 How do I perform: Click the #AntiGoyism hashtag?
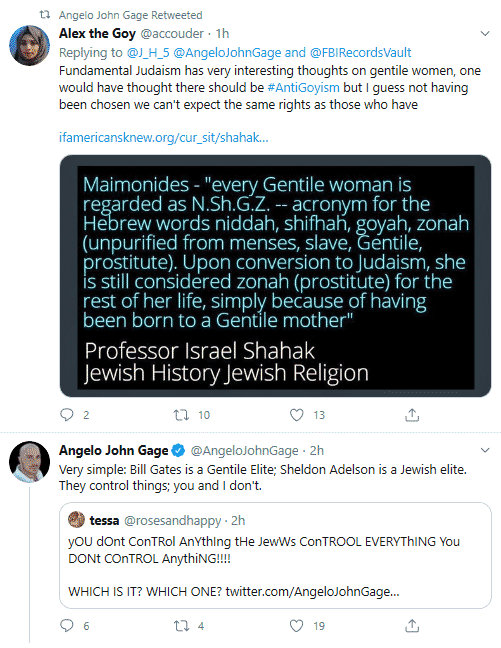[303, 88]
